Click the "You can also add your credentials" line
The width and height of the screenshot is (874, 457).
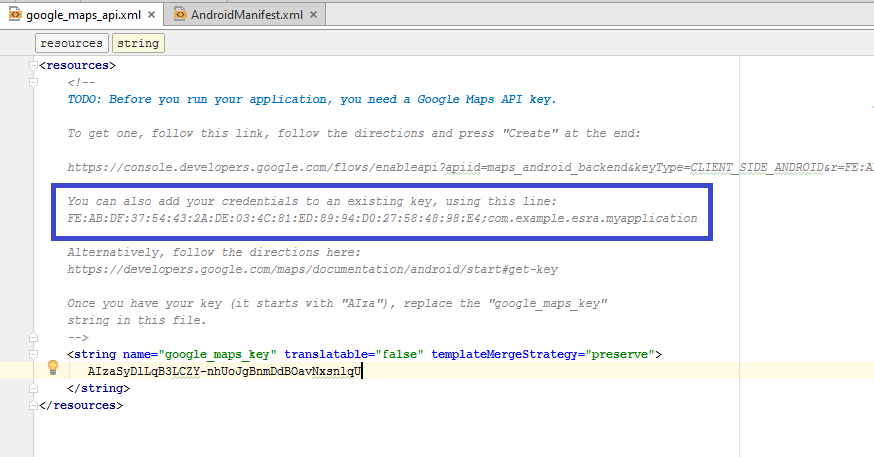coord(312,201)
